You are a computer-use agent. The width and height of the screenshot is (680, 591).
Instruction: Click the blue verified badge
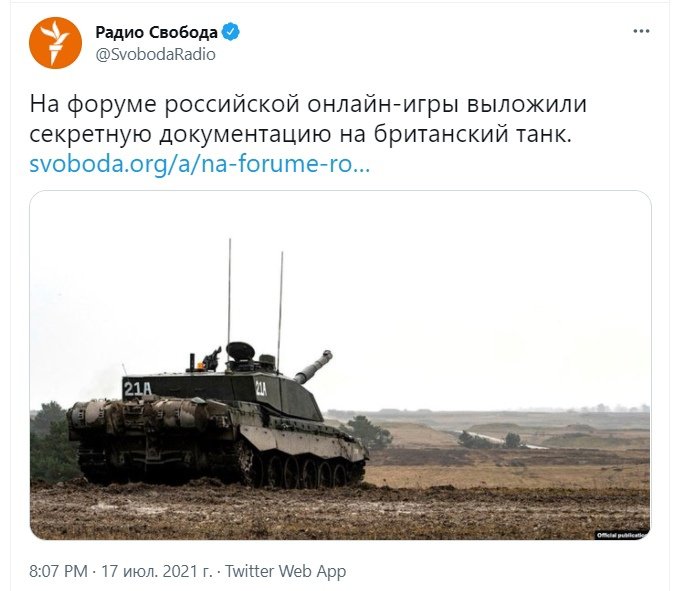pos(231,32)
